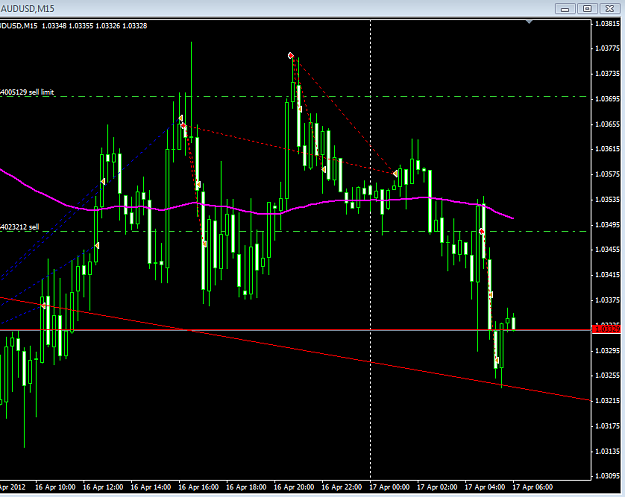The height and width of the screenshot is (497, 625).
Task: Click the orange arrow near 16 Apr 12:00 at 1.03455
Action: click(x=96, y=246)
